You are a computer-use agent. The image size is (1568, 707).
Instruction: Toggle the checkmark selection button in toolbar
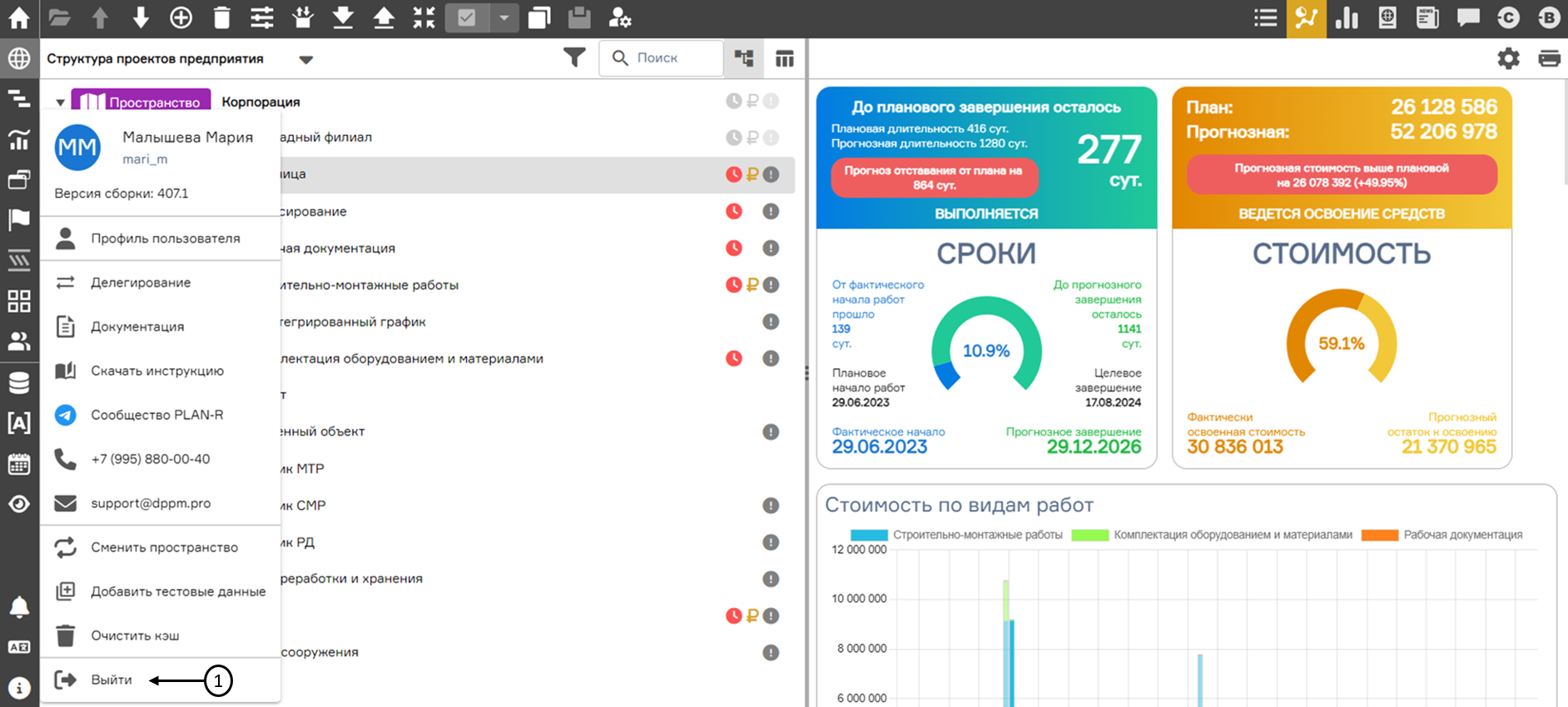[467, 17]
